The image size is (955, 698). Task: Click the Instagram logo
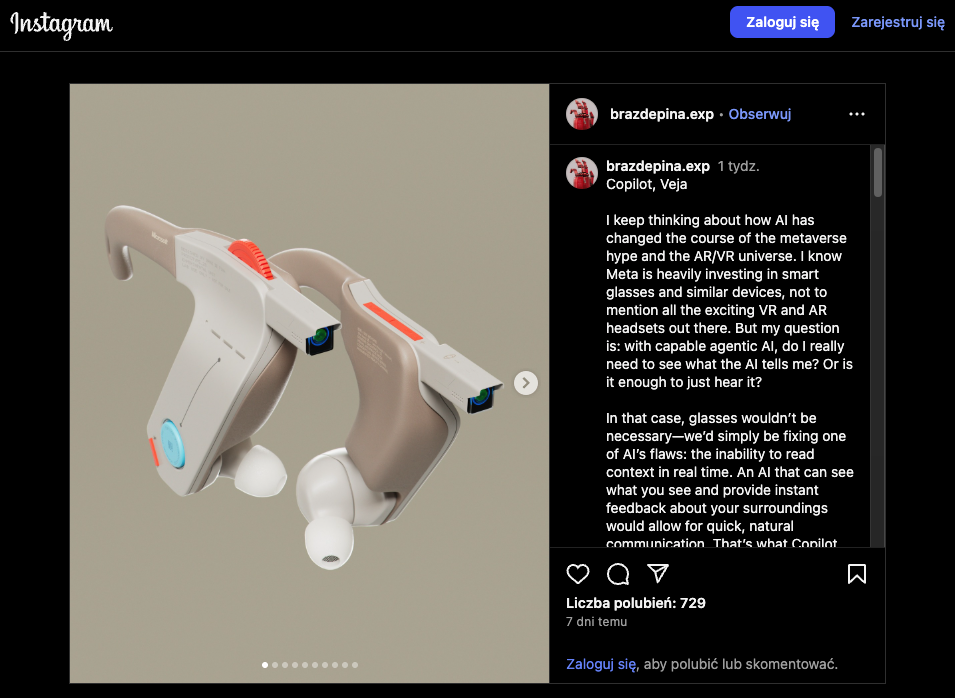[x=62, y=24]
